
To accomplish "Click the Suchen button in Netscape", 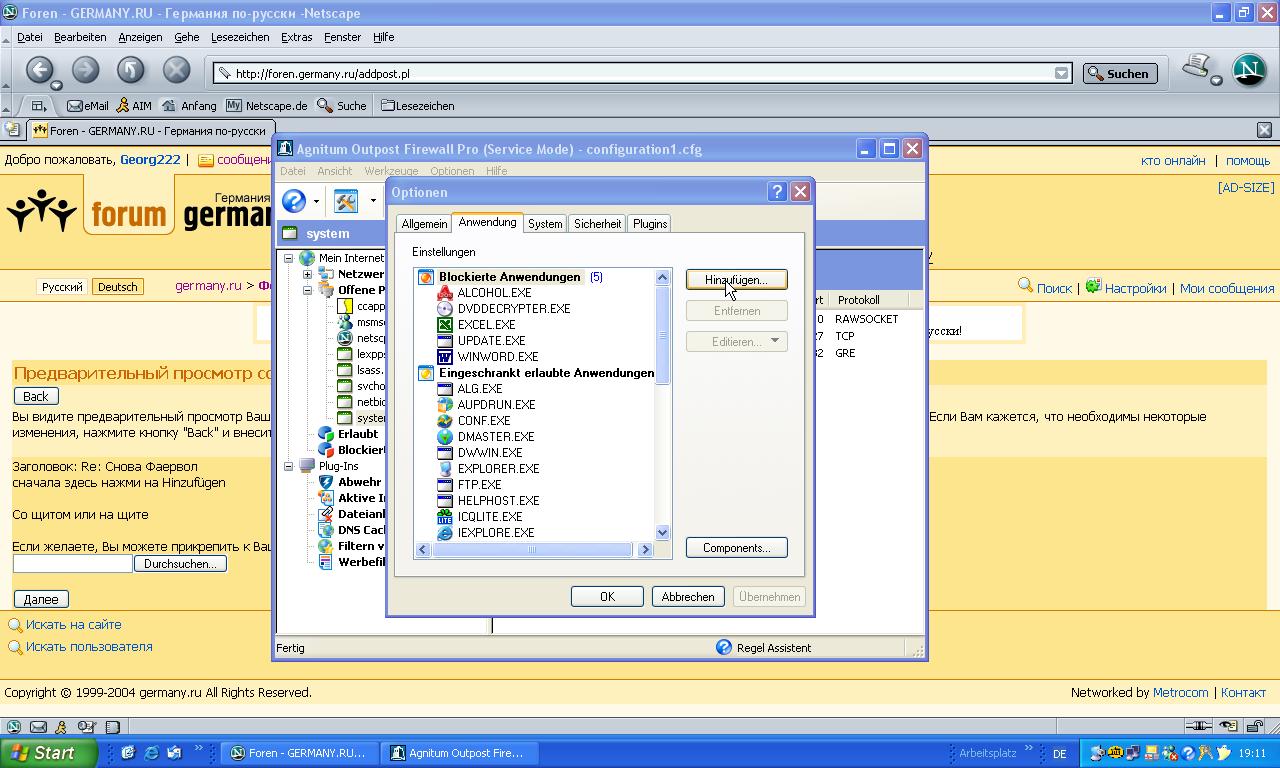I will (x=1120, y=73).
